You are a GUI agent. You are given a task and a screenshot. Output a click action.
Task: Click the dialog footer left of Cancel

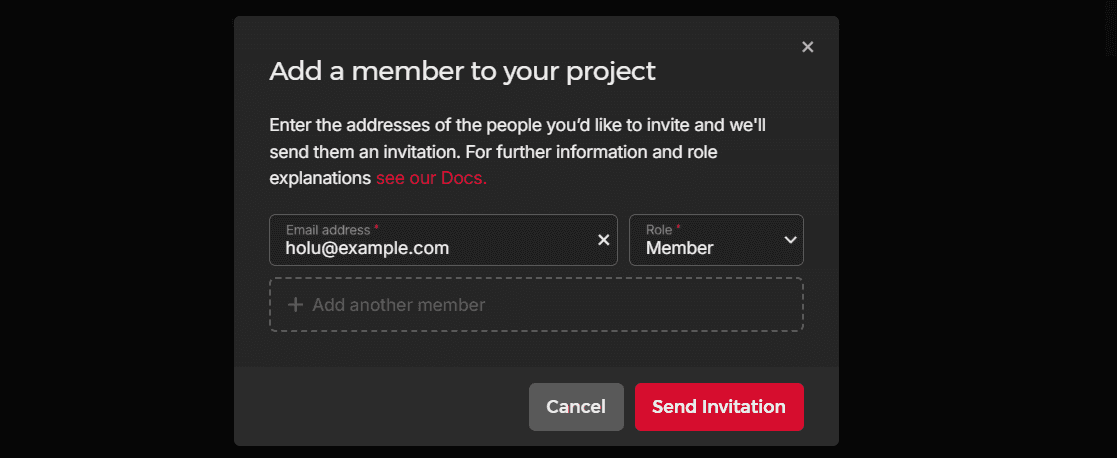point(380,407)
